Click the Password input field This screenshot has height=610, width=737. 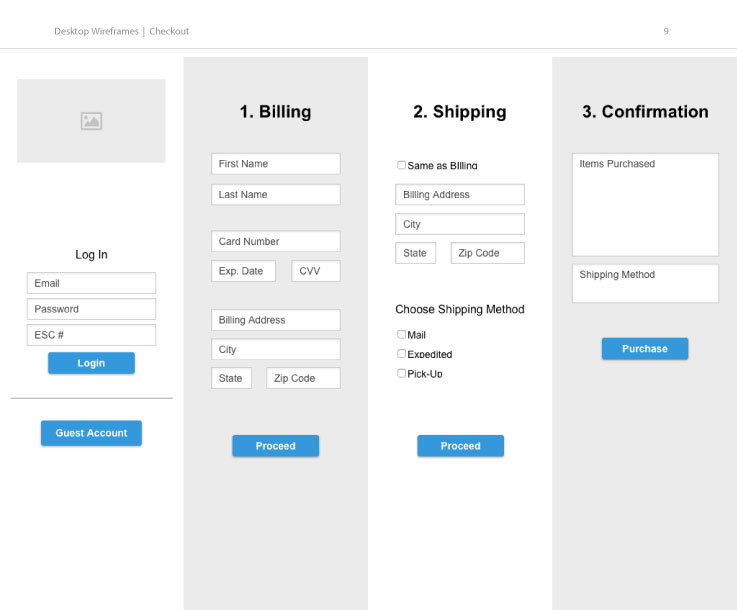click(x=91, y=309)
